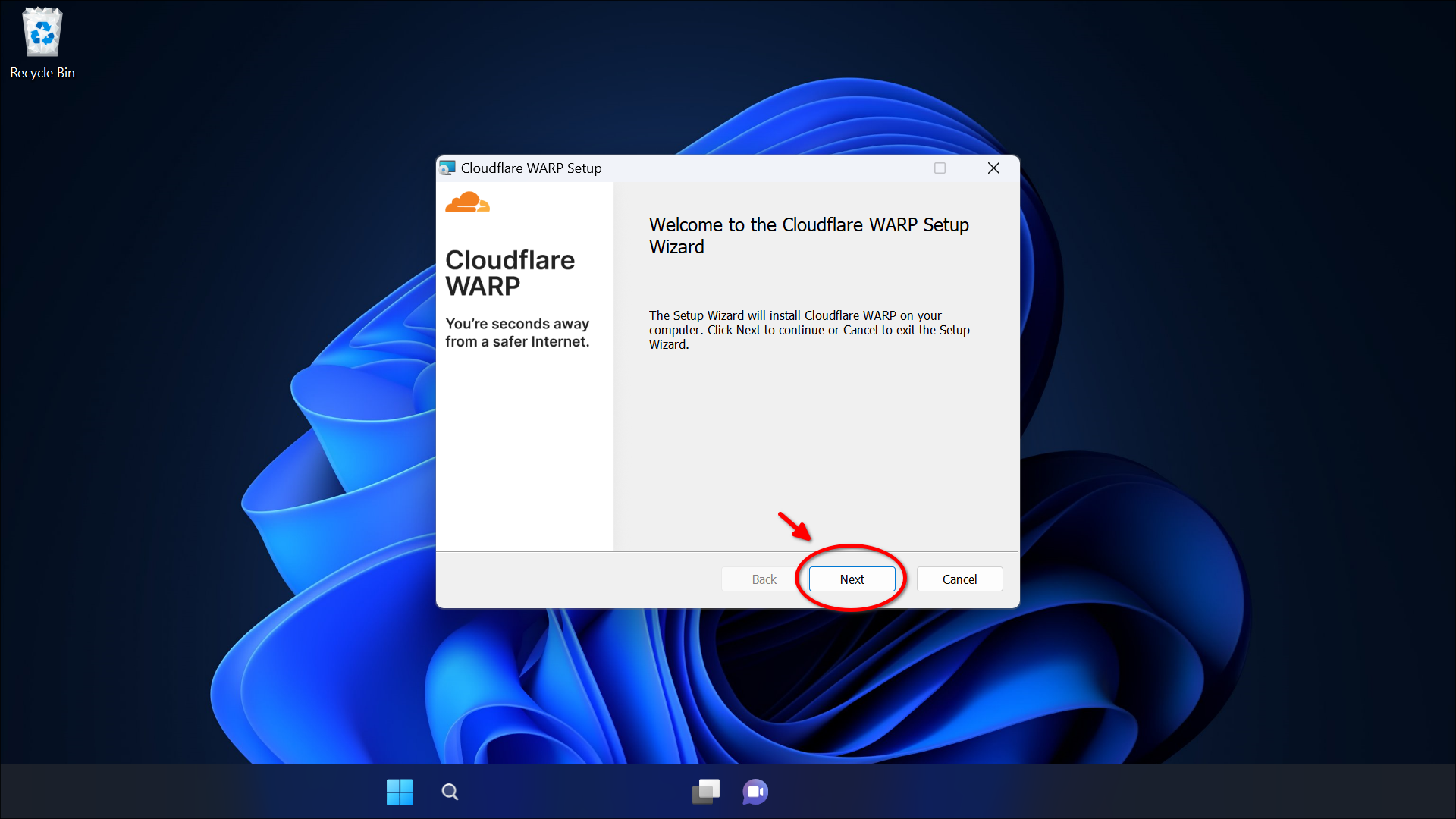Click the 'Cloudflare WARP' sidebar heading
The height and width of the screenshot is (819, 1456).
point(510,273)
